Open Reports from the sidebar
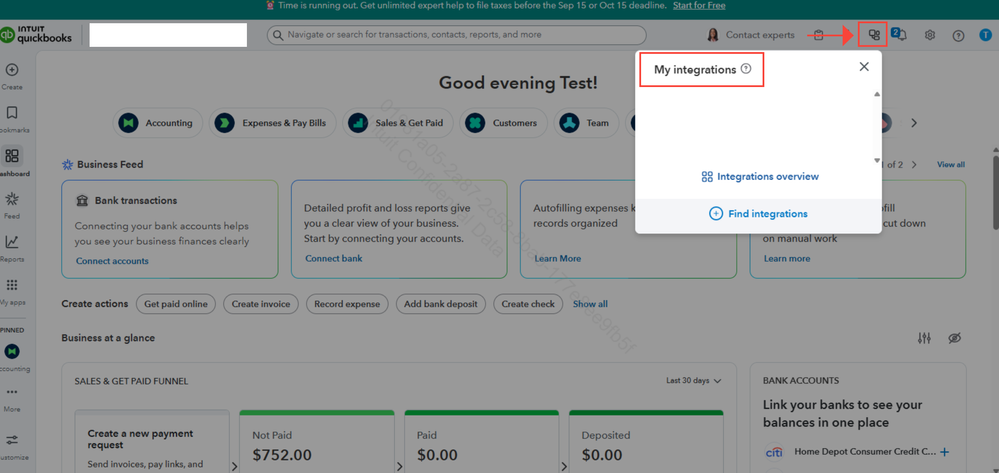The height and width of the screenshot is (473, 999). pyautogui.click(x=11, y=242)
